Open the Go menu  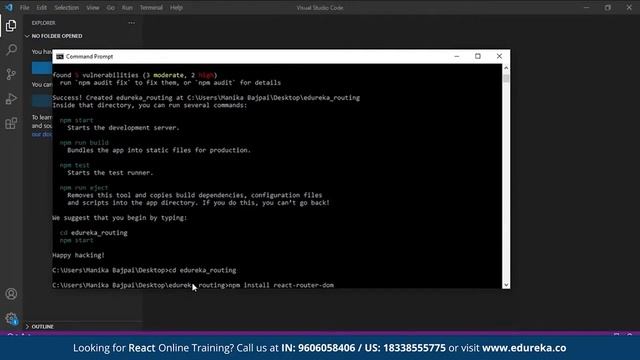pyautogui.click(x=111, y=8)
